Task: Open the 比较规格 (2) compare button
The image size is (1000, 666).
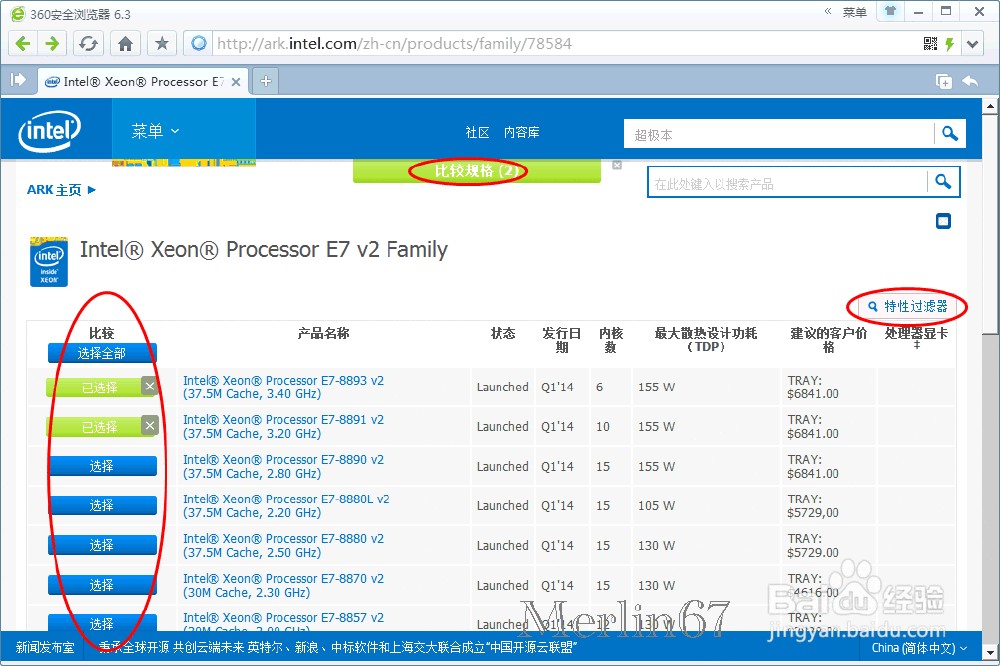Action: point(476,171)
